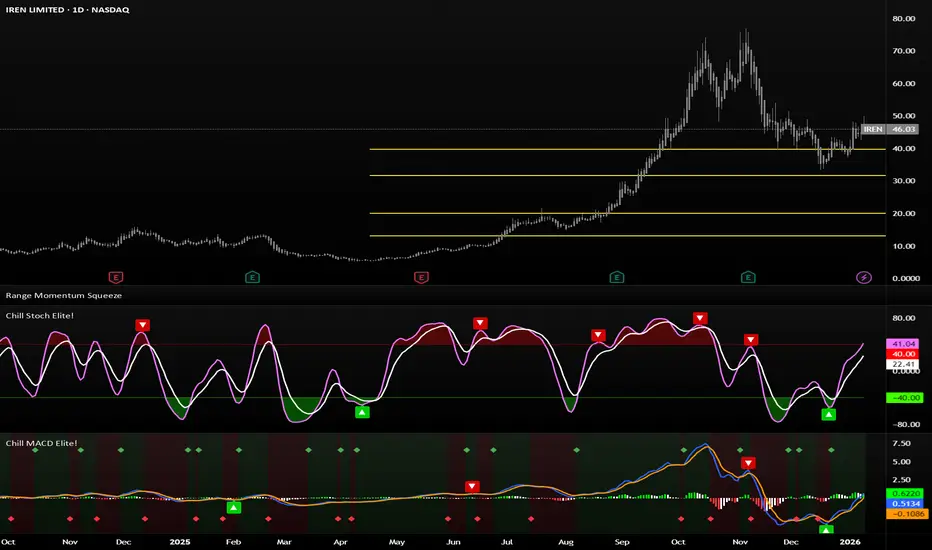Click the May label on the time axis
932x550 pixels.
pos(396,542)
